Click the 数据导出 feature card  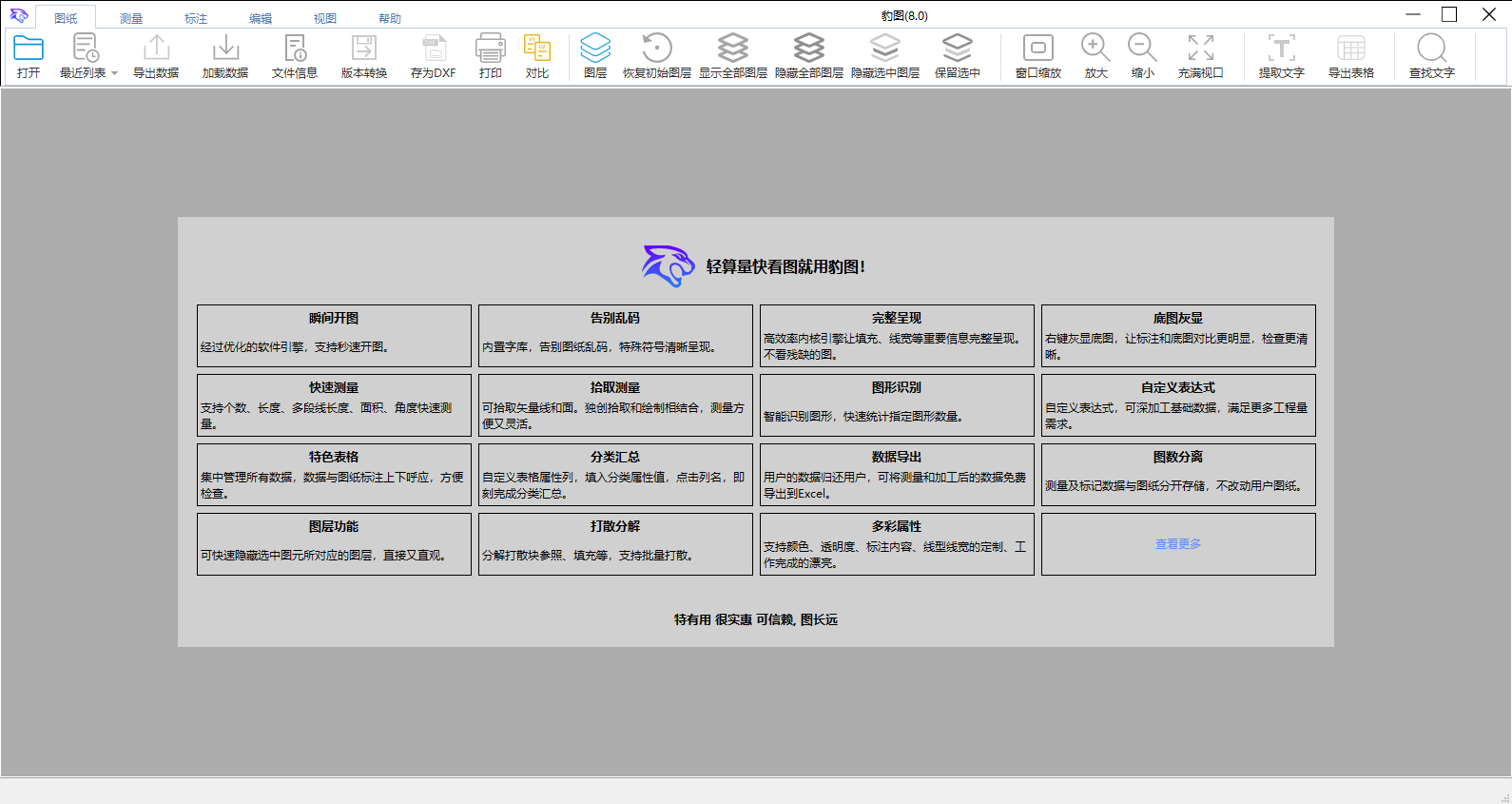(897, 475)
